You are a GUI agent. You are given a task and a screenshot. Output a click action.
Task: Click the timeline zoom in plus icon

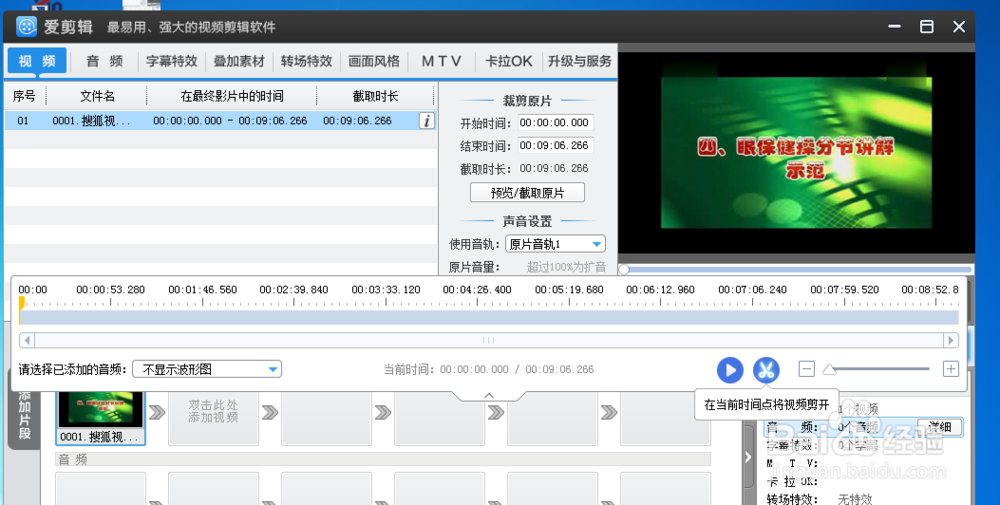tap(951, 369)
